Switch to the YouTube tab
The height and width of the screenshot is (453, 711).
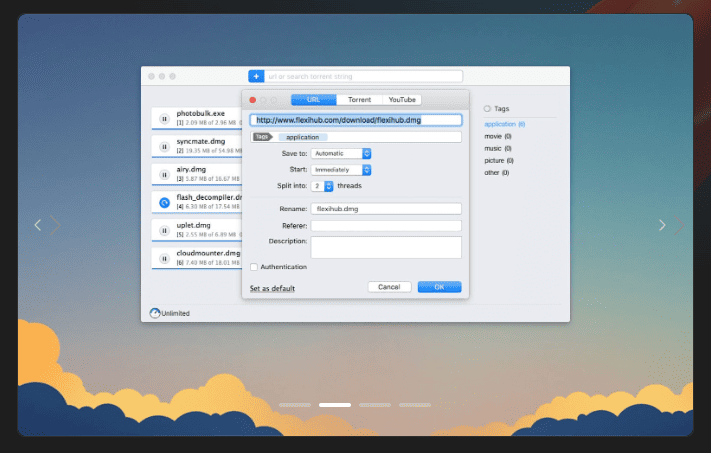click(402, 100)
